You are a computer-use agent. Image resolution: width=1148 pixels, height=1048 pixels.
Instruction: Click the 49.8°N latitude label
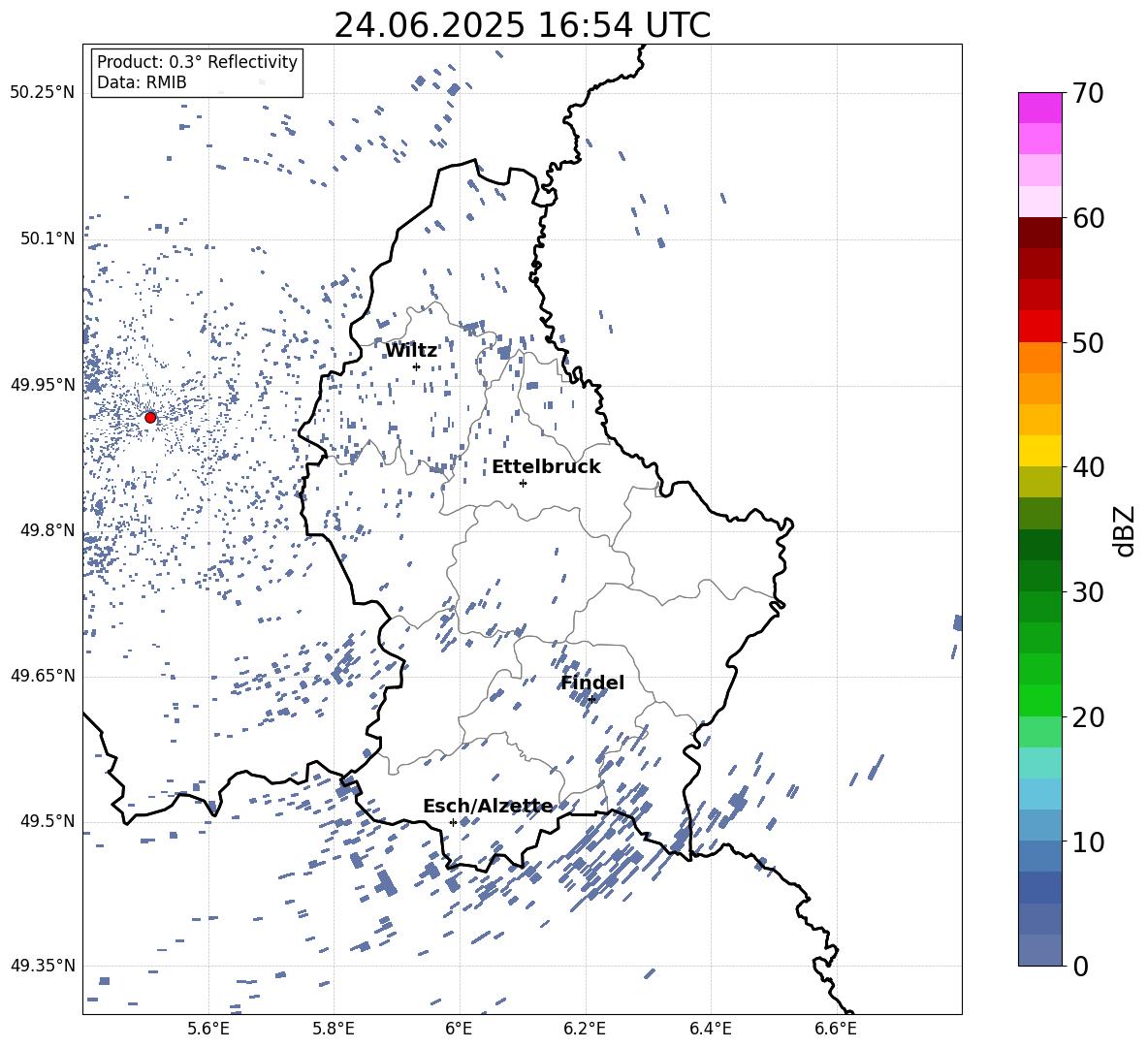tap(47, 530)
